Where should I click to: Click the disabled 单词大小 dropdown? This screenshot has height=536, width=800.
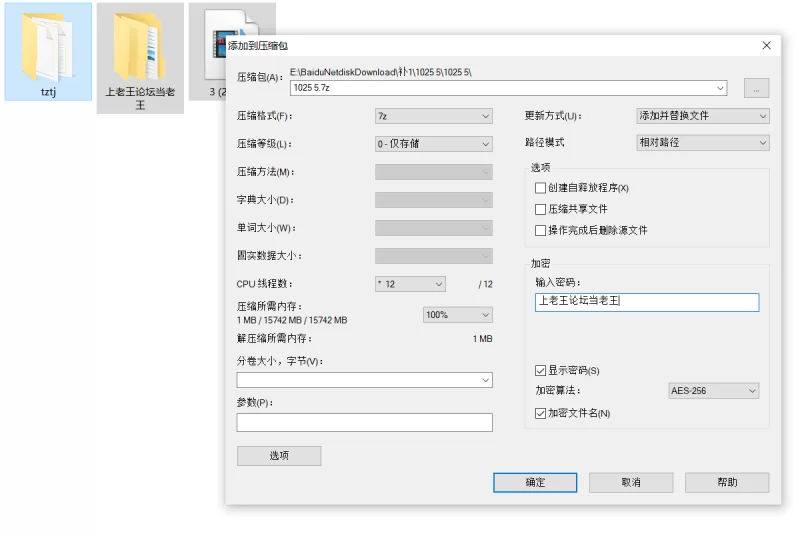tap(433, 227)
